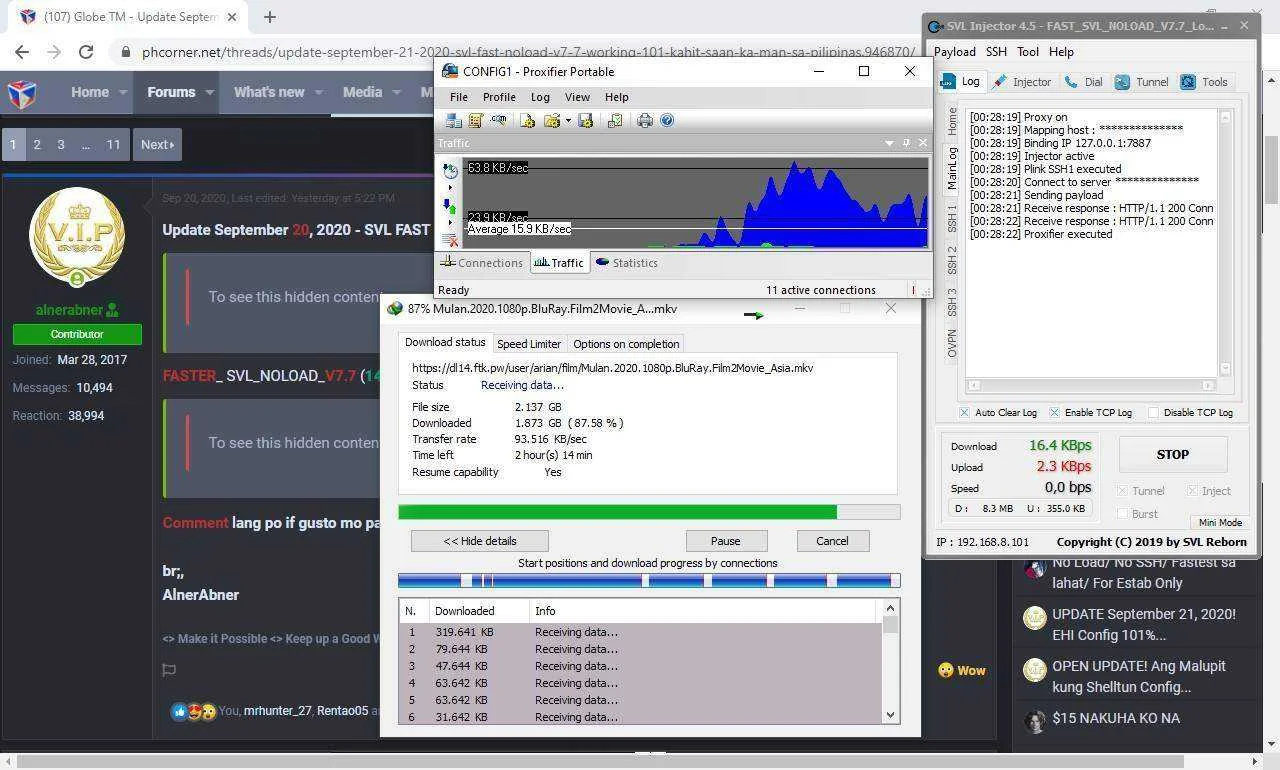
Task: Toggle the Tunnel checkbox in SVL Injector
Action: (x=1122, y=491)
